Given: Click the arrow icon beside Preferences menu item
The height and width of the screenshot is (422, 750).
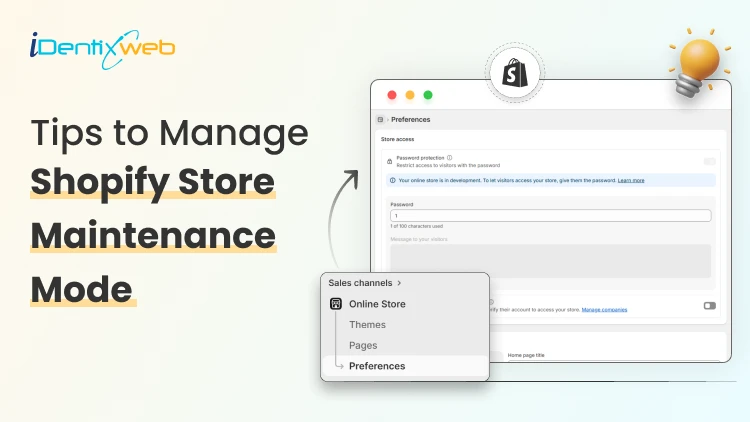Looking at the screenshot, I should click(339, 366).
